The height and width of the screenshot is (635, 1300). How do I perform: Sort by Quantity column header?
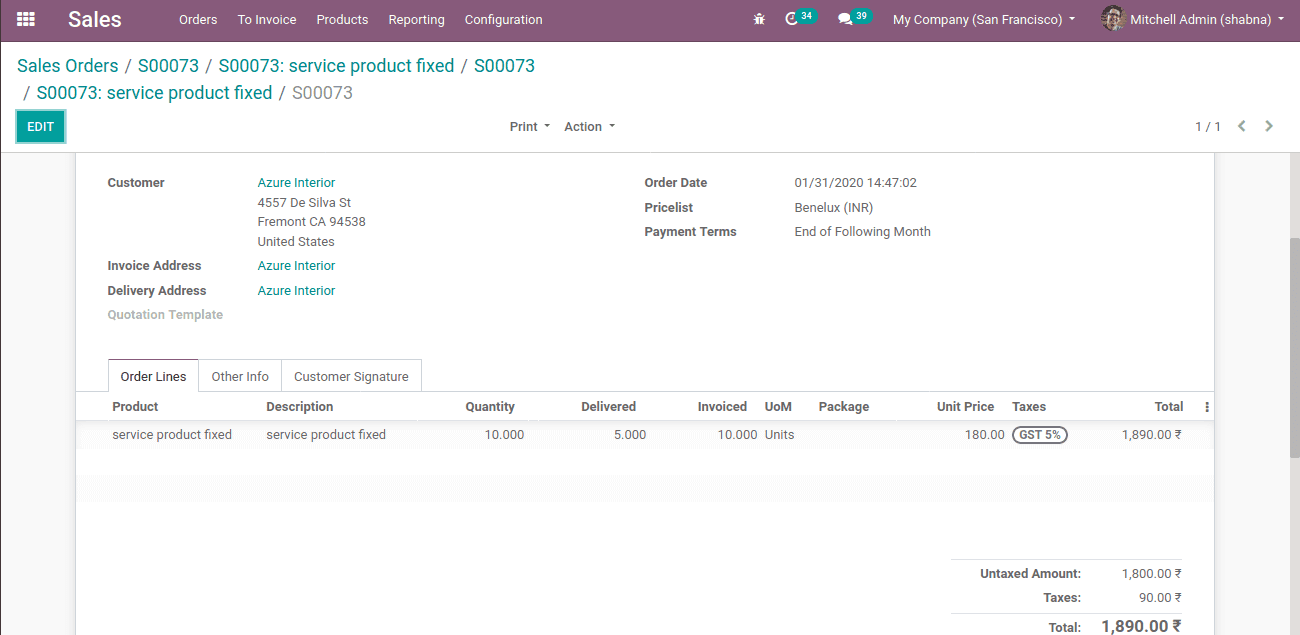490,407
